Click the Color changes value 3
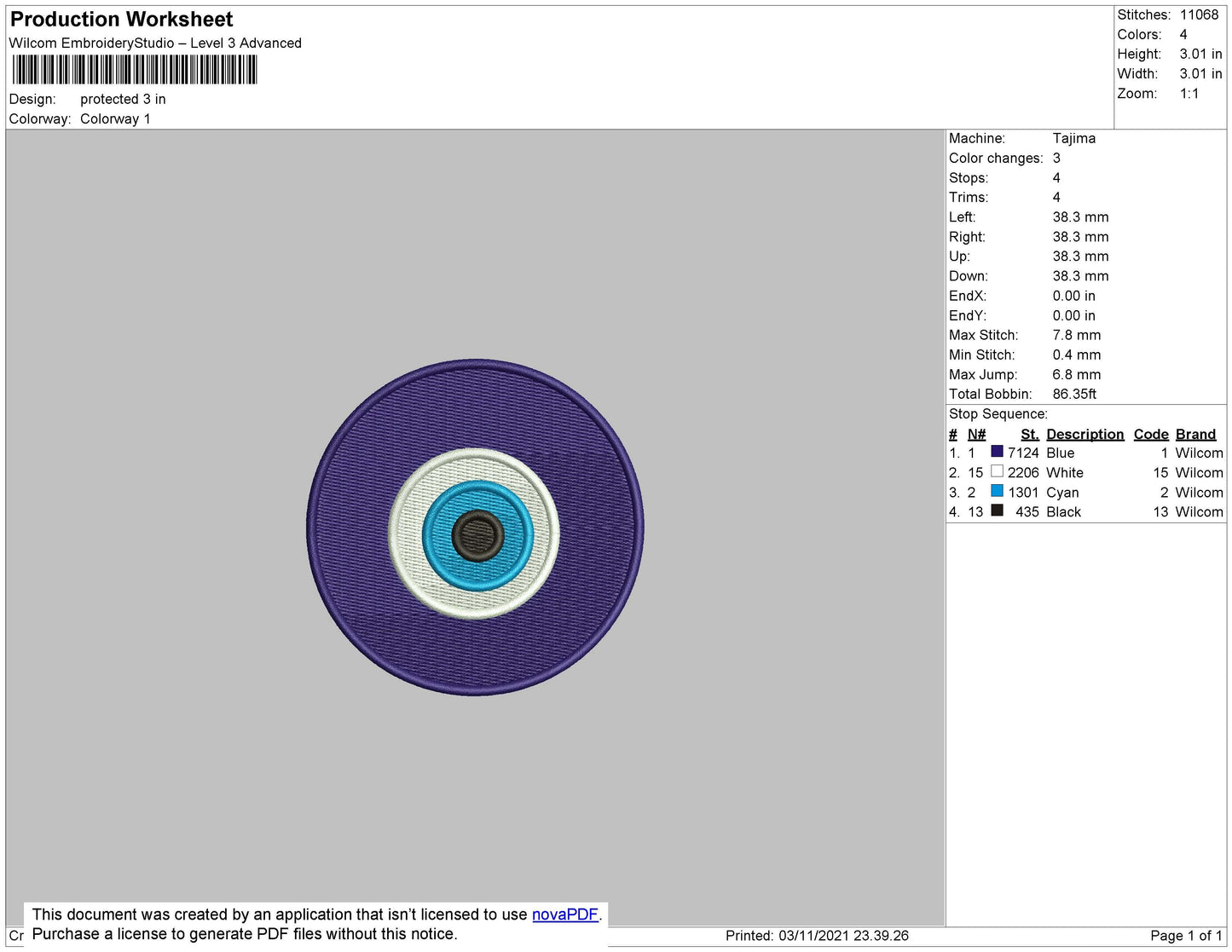Screen dimensions: 1232x952 [x=1056, y=158]
